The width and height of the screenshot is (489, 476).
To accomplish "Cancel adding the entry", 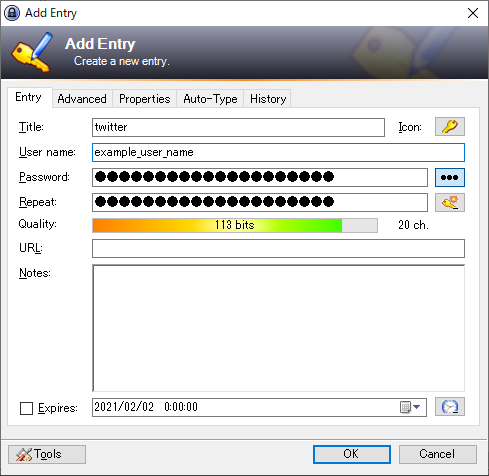I will (x=438, y=454).
